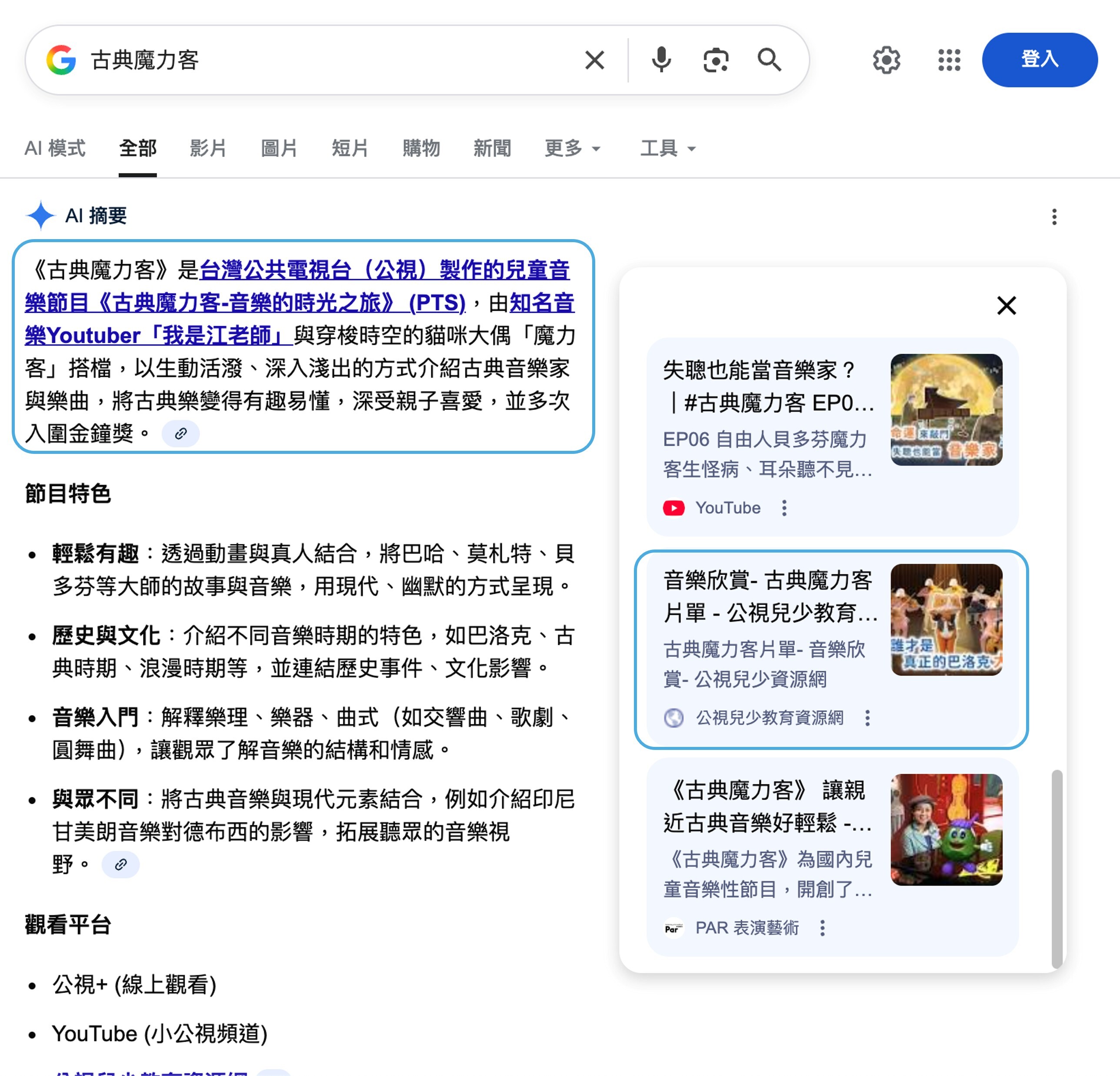This screenshot has width=1120, height=1076.
Task: Open AI 摘要 three-dot options menu
Action: point(1054,217)
